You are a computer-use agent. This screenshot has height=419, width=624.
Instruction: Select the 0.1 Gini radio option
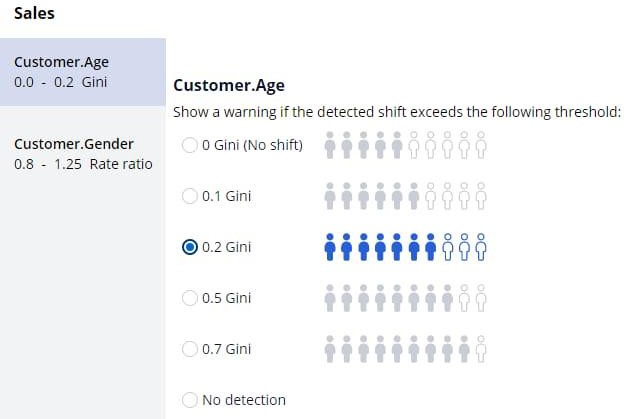click(x=190, y=197)
